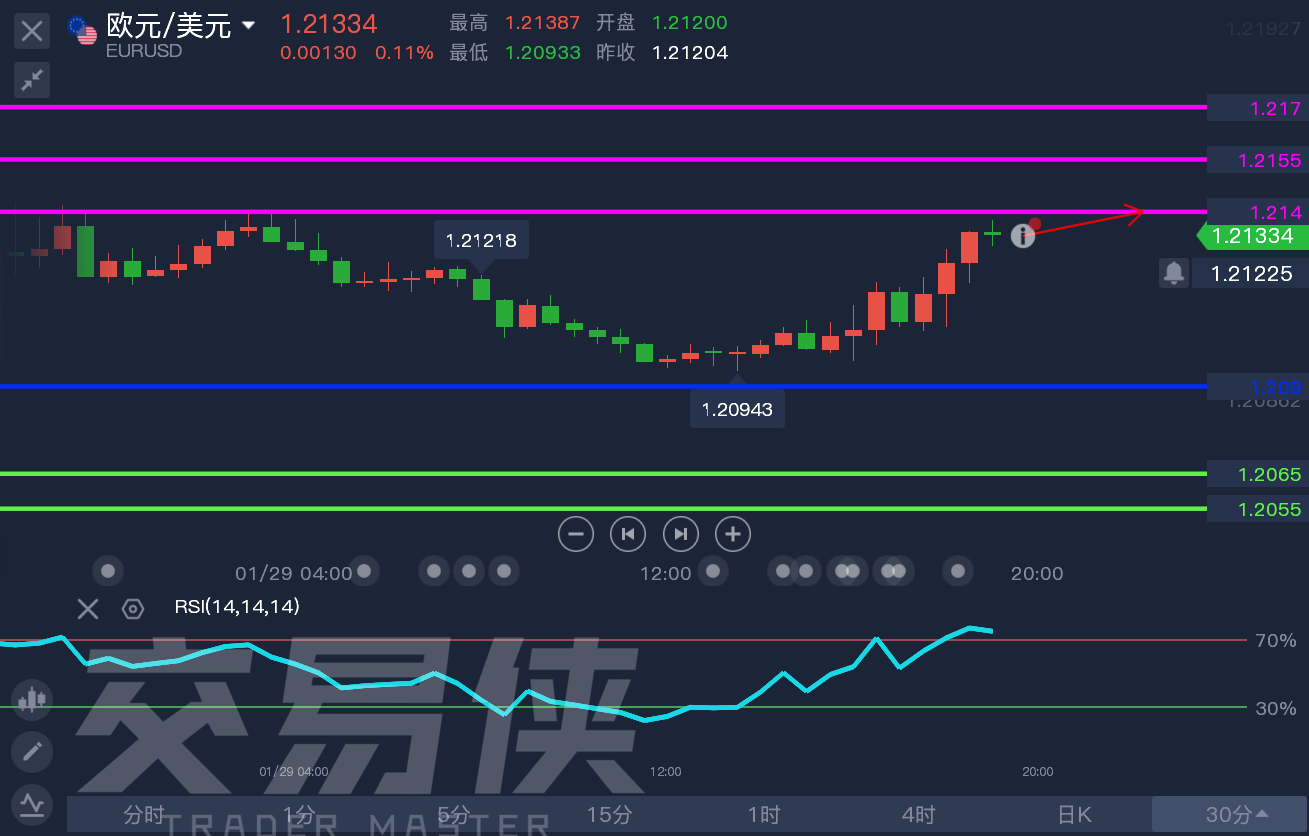Click the EUR/USD flag icon
1309x836 pixels.
tap(82, 30)
